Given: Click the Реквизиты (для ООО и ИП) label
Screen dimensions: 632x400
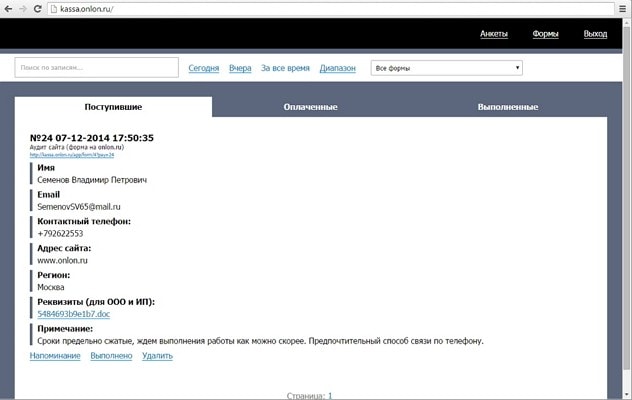Looking at the screenshot, I should 96,302.
